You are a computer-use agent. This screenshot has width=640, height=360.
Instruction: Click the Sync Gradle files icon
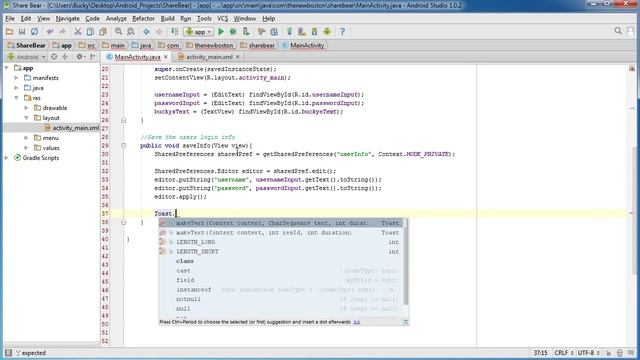pos(289,31)
